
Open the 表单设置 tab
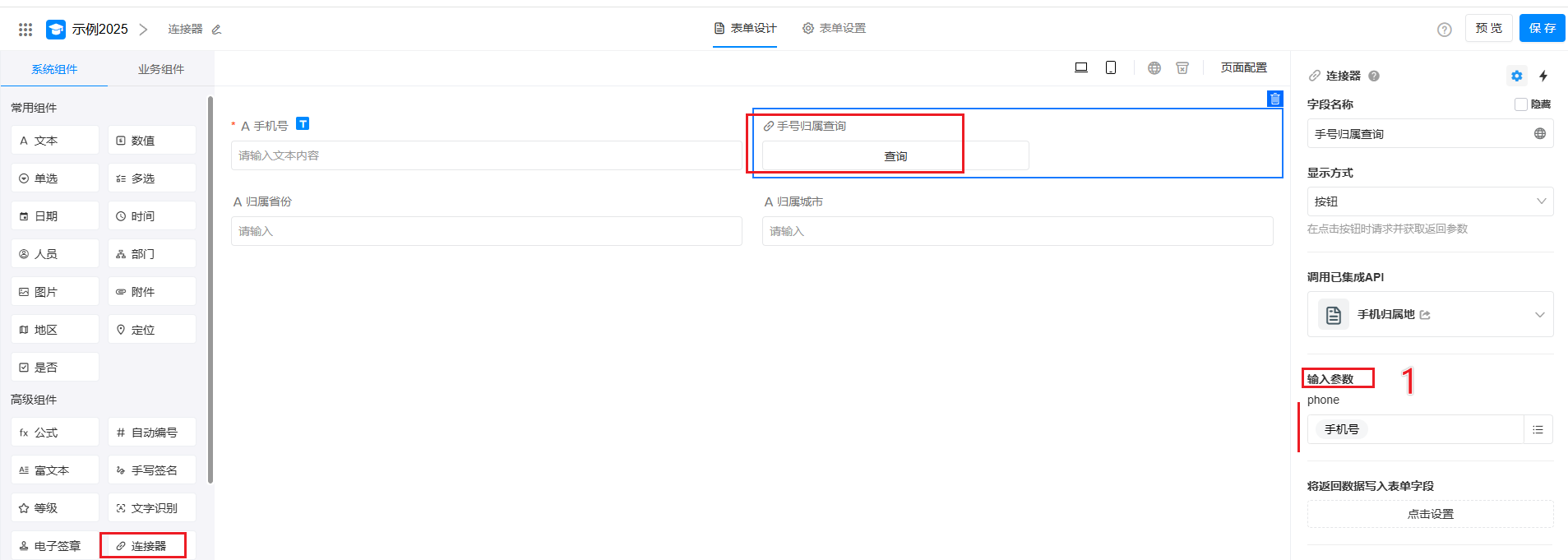coord(834,28)
